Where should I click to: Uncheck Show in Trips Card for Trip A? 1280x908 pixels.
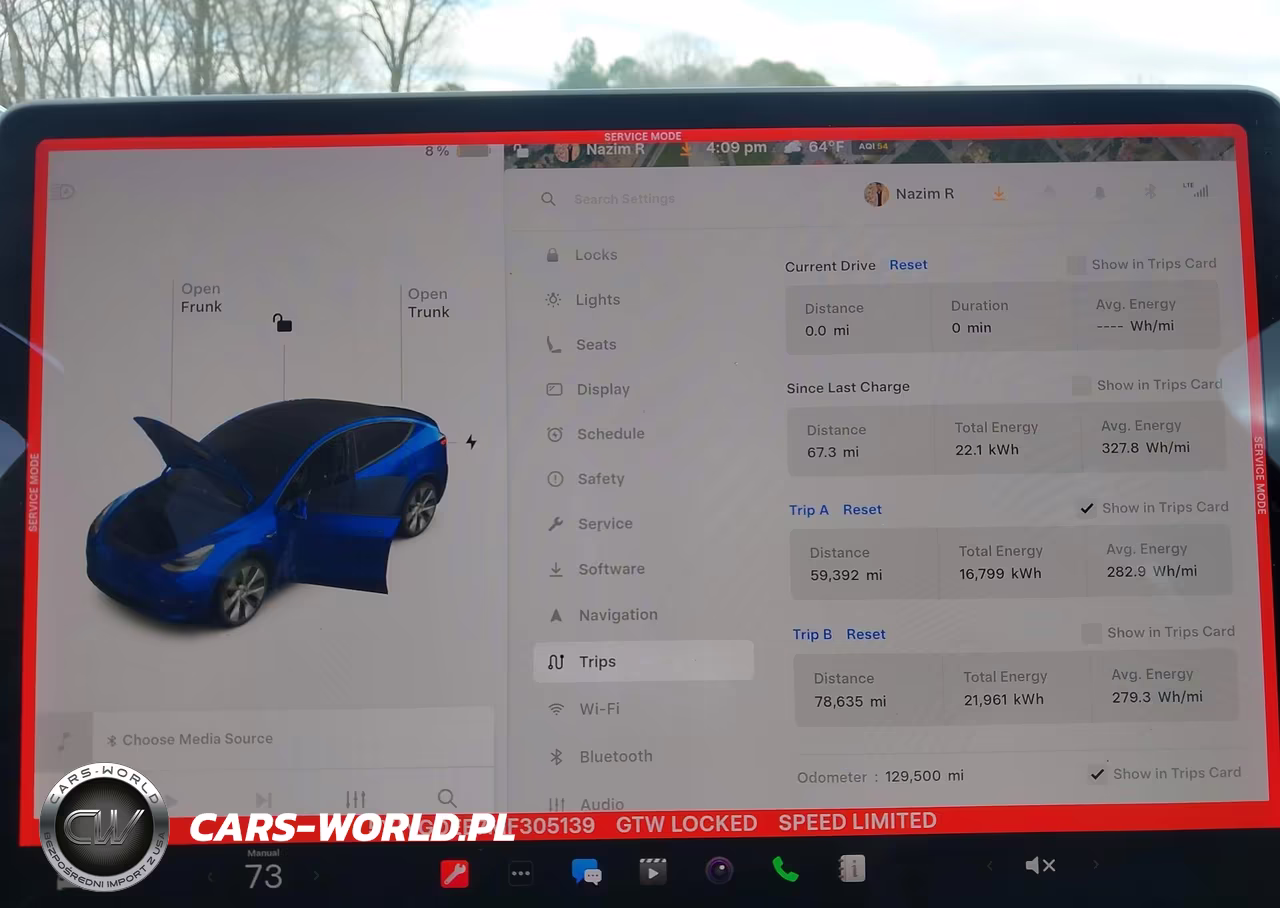[x=1087, y=509]
